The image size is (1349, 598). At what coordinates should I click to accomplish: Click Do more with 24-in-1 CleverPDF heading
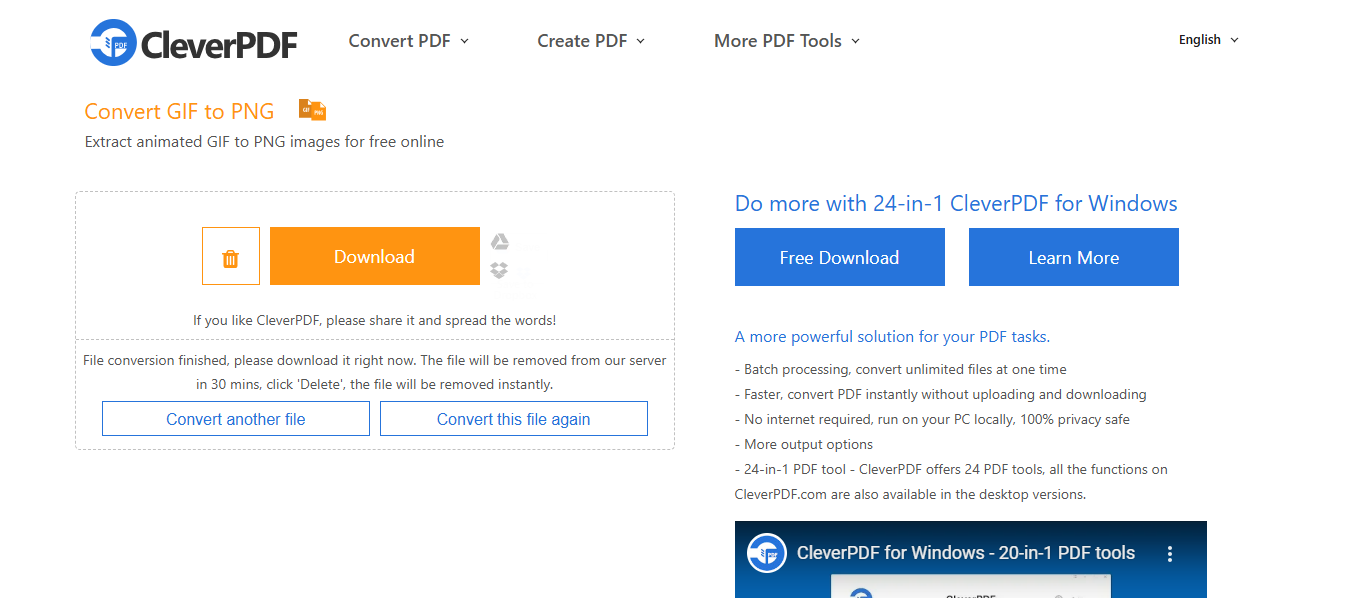pyautogui.click(x=956, y=204)
